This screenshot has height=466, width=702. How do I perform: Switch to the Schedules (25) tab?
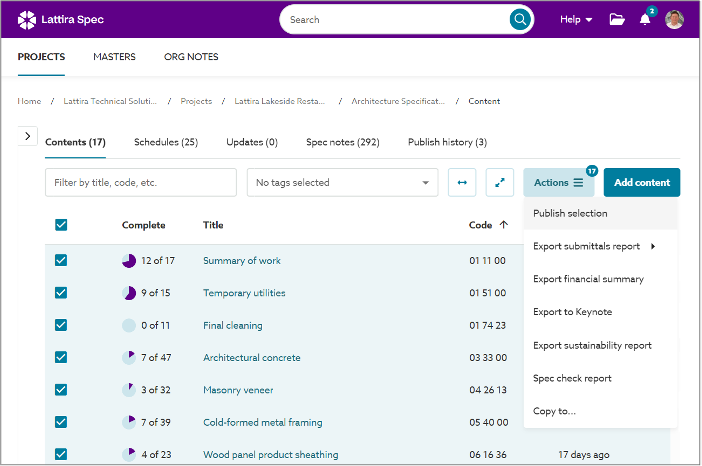(166, 142)
